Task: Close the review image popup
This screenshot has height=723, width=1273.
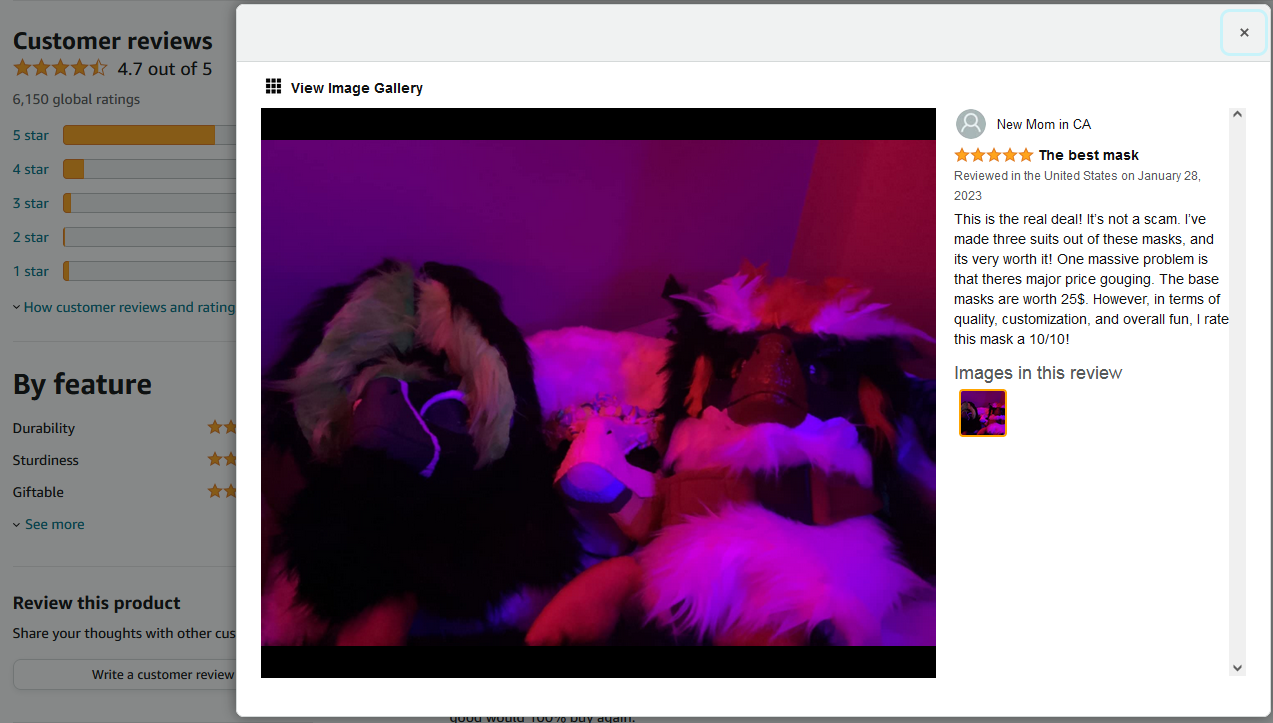Action: click(x=1244, y=33)
